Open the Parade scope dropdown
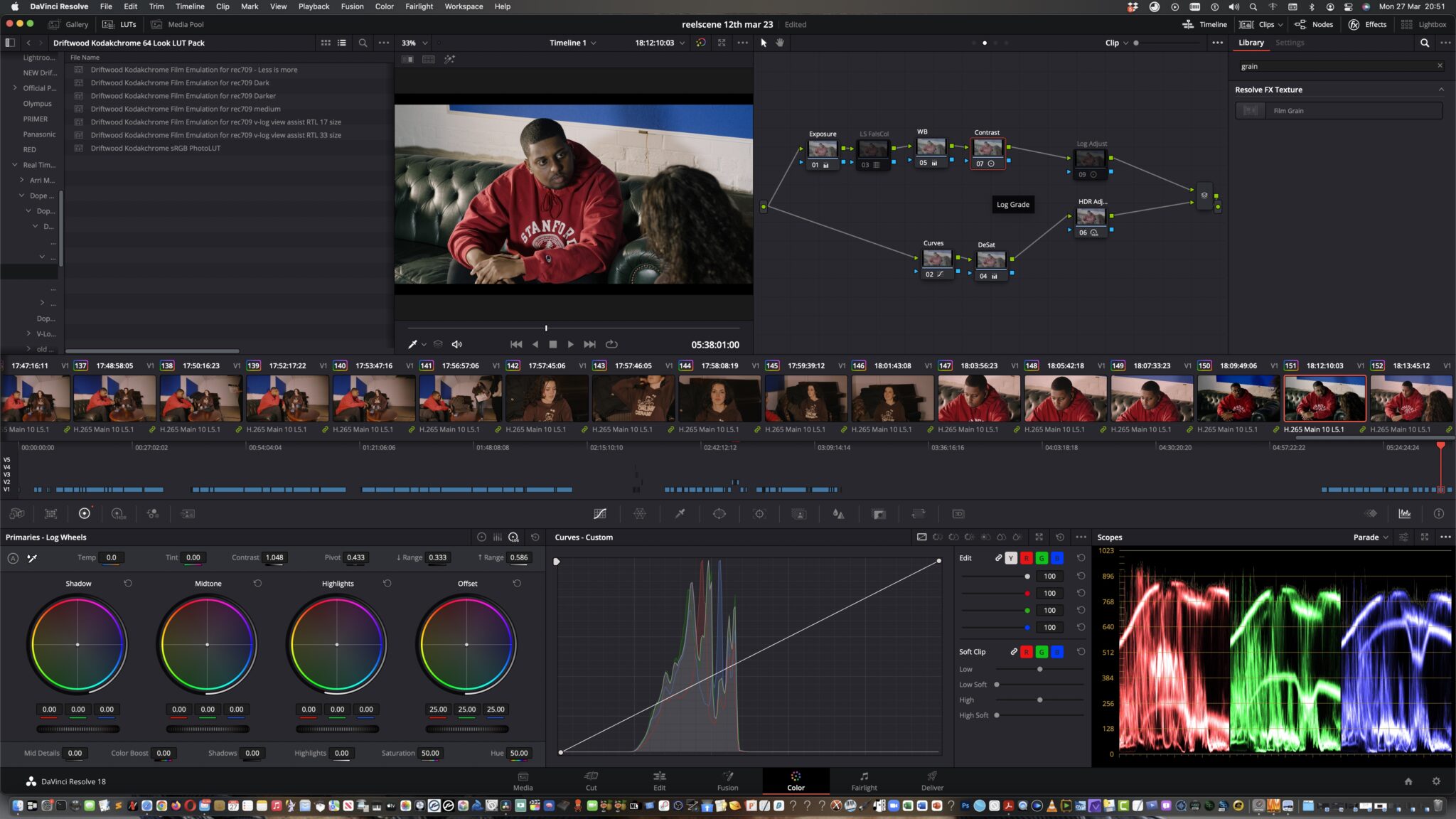Viewport: 1456px width, 819px height. click(1369, 537)
